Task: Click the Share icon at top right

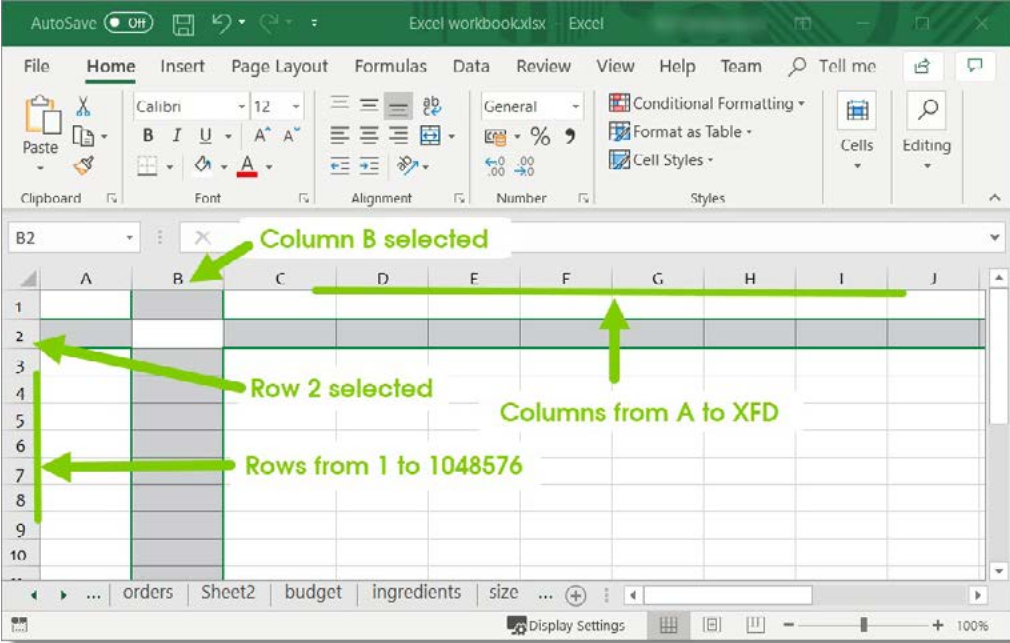Action: click(922, 66)
